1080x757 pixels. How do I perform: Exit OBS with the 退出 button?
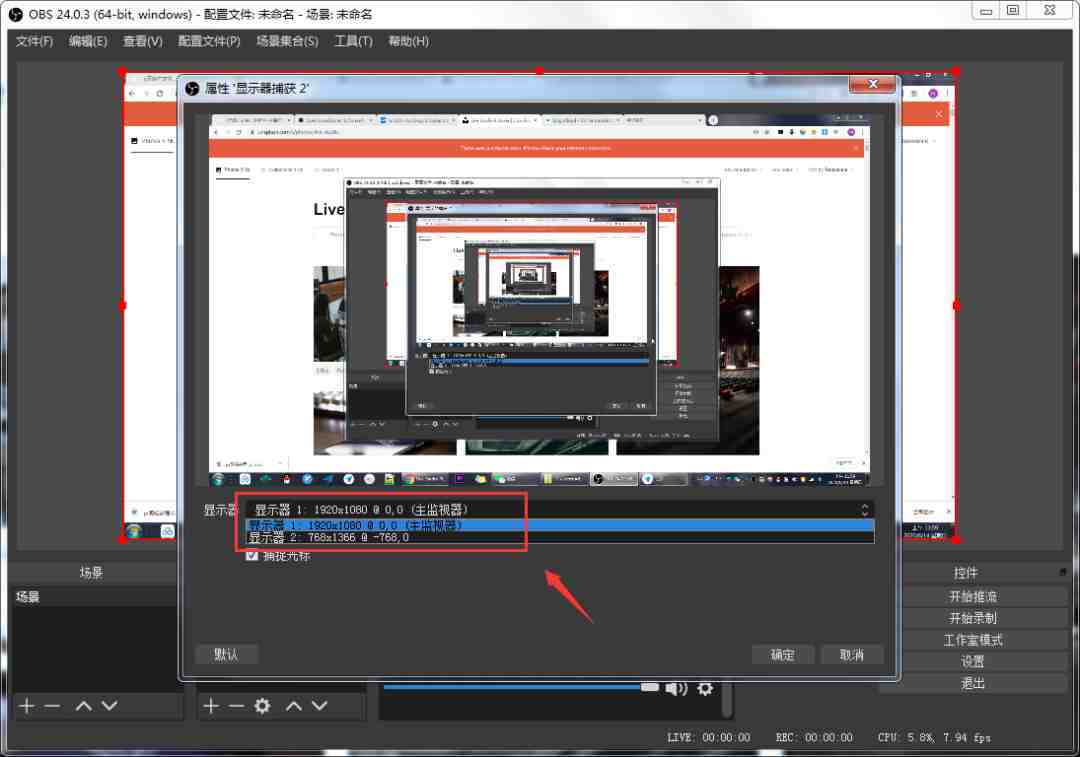point(973,683)
